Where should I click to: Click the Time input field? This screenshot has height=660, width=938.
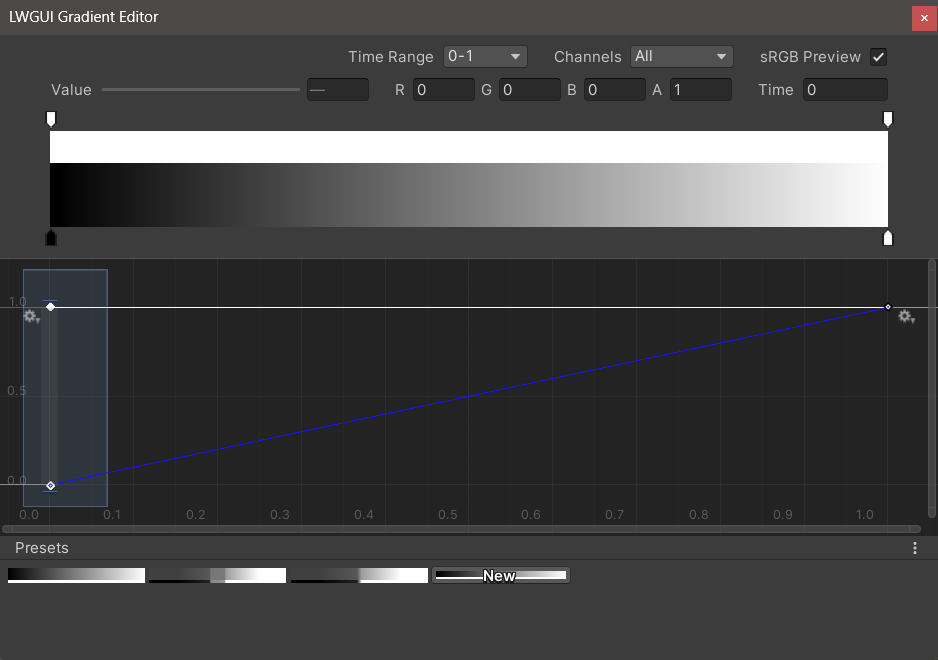tap(844, 90)
